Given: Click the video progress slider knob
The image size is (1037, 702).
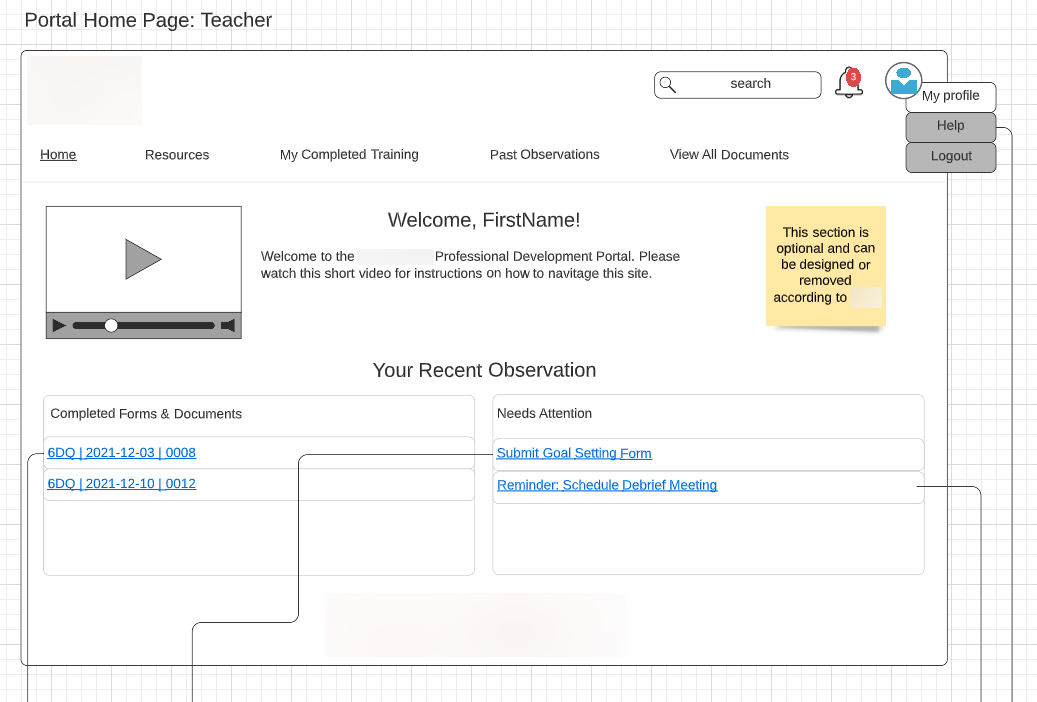Looking at the screenshot, I should coord(111,326).
